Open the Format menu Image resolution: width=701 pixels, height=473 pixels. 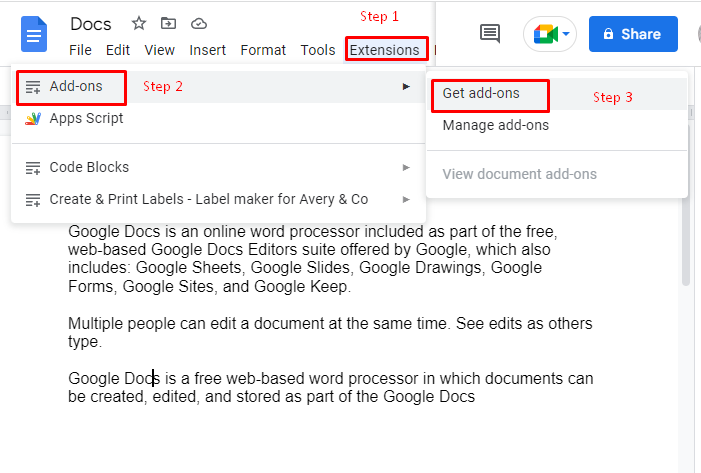click(263, 50)
